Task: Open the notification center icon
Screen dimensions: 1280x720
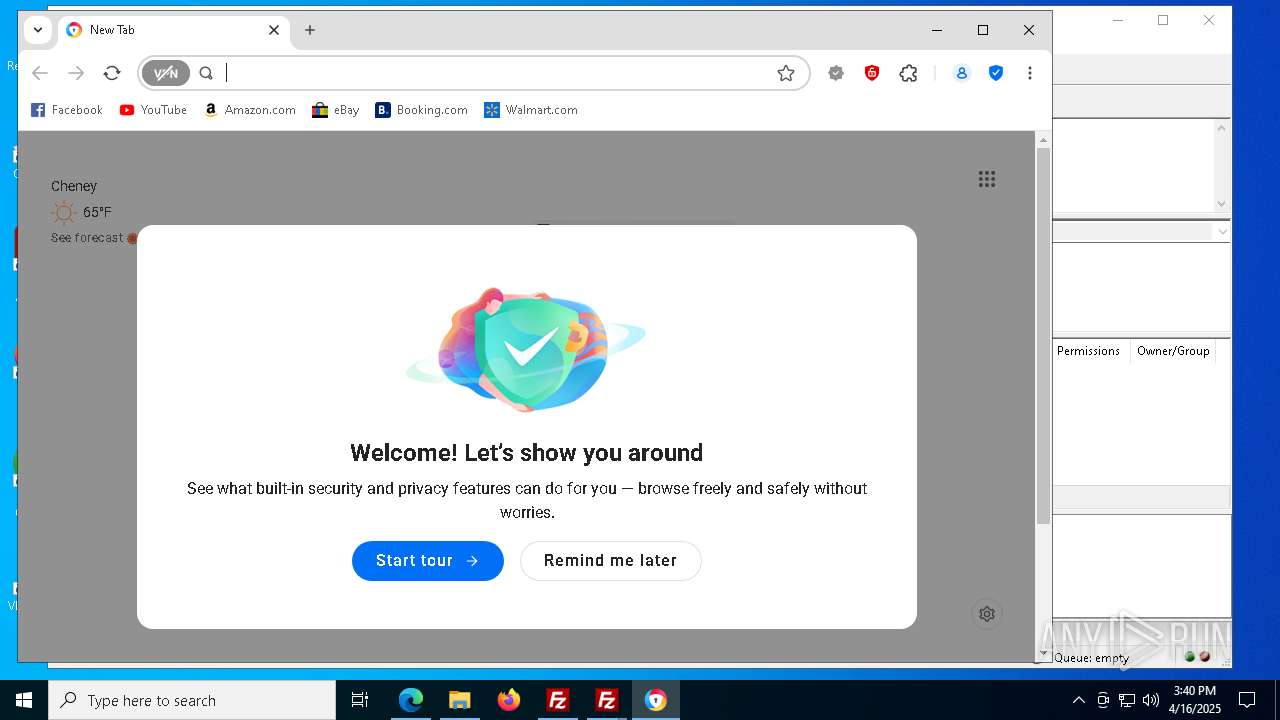Action: pos(1247,700)
